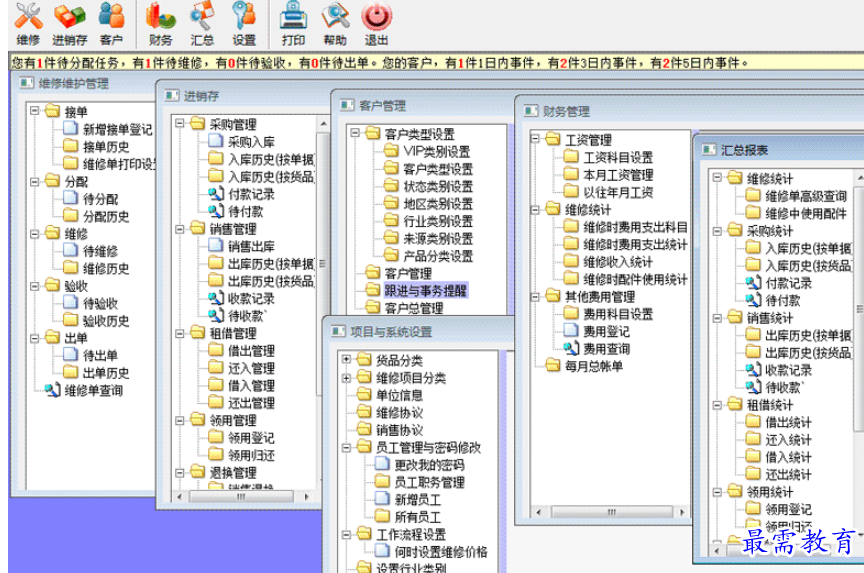
Task: Open the 财务 toolbar icon
Action: (x=160, y=24)
